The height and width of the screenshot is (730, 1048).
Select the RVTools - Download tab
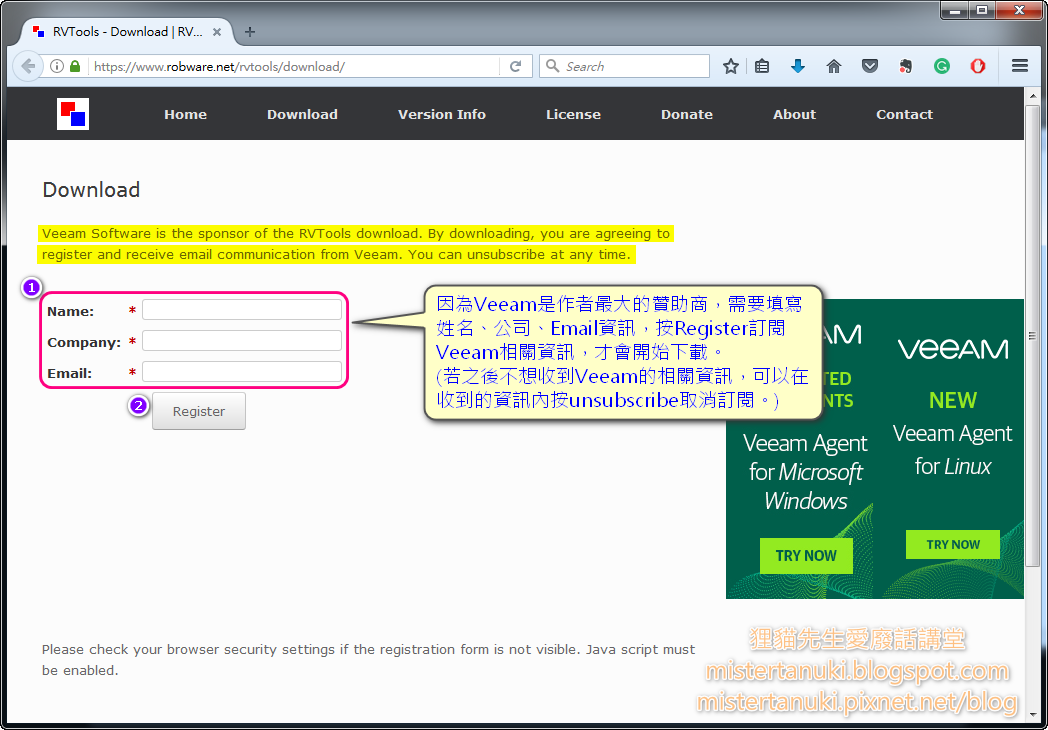(127, 31)
